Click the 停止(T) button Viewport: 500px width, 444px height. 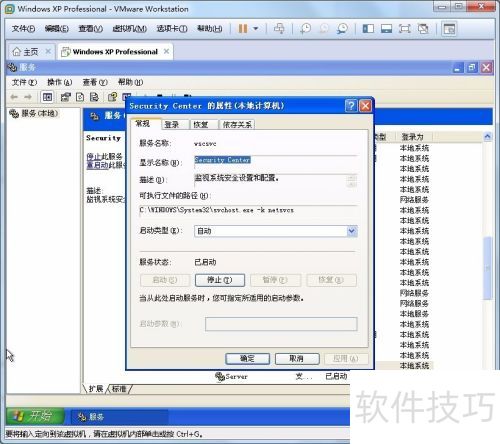pyautogui.click(x=220, y=280)
